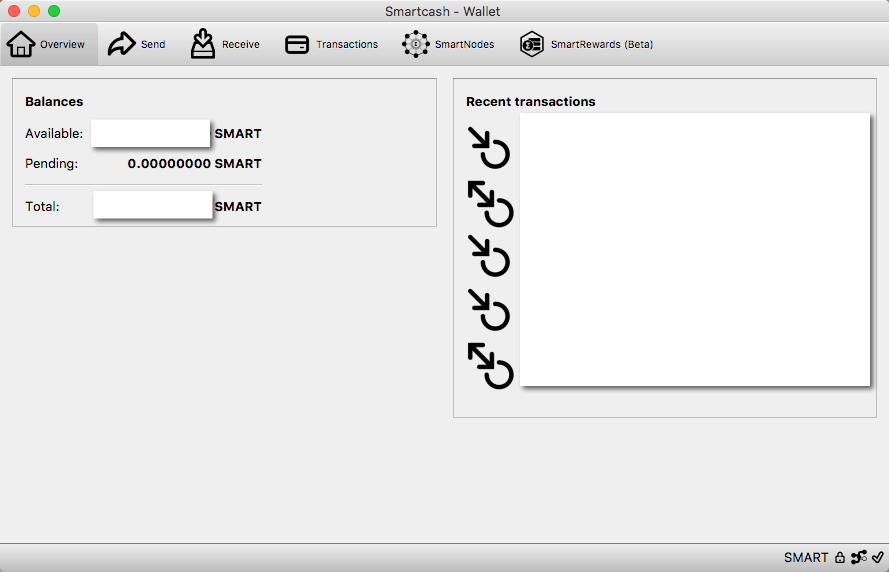
Task: Open the Overview tab
Action: 49,44
